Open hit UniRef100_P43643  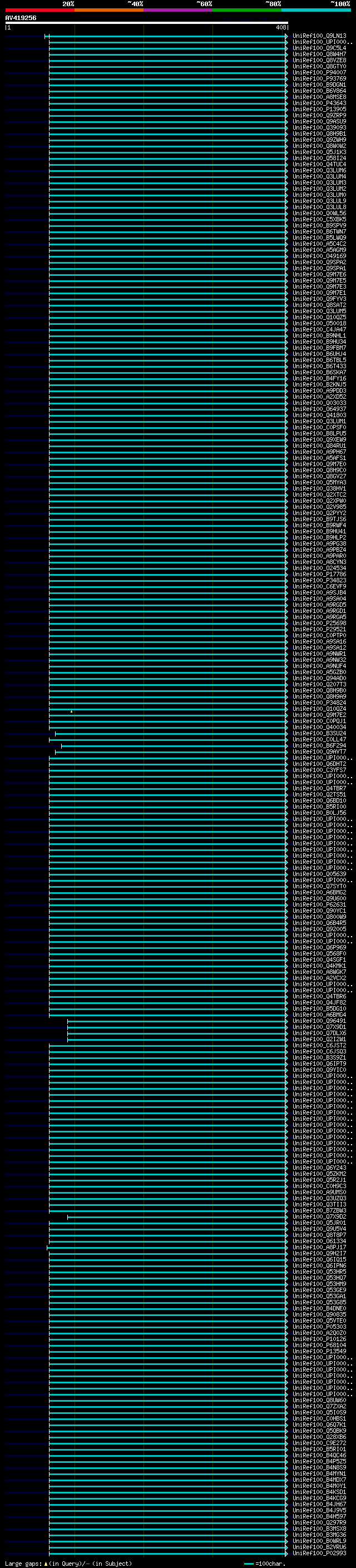(319, 103)
